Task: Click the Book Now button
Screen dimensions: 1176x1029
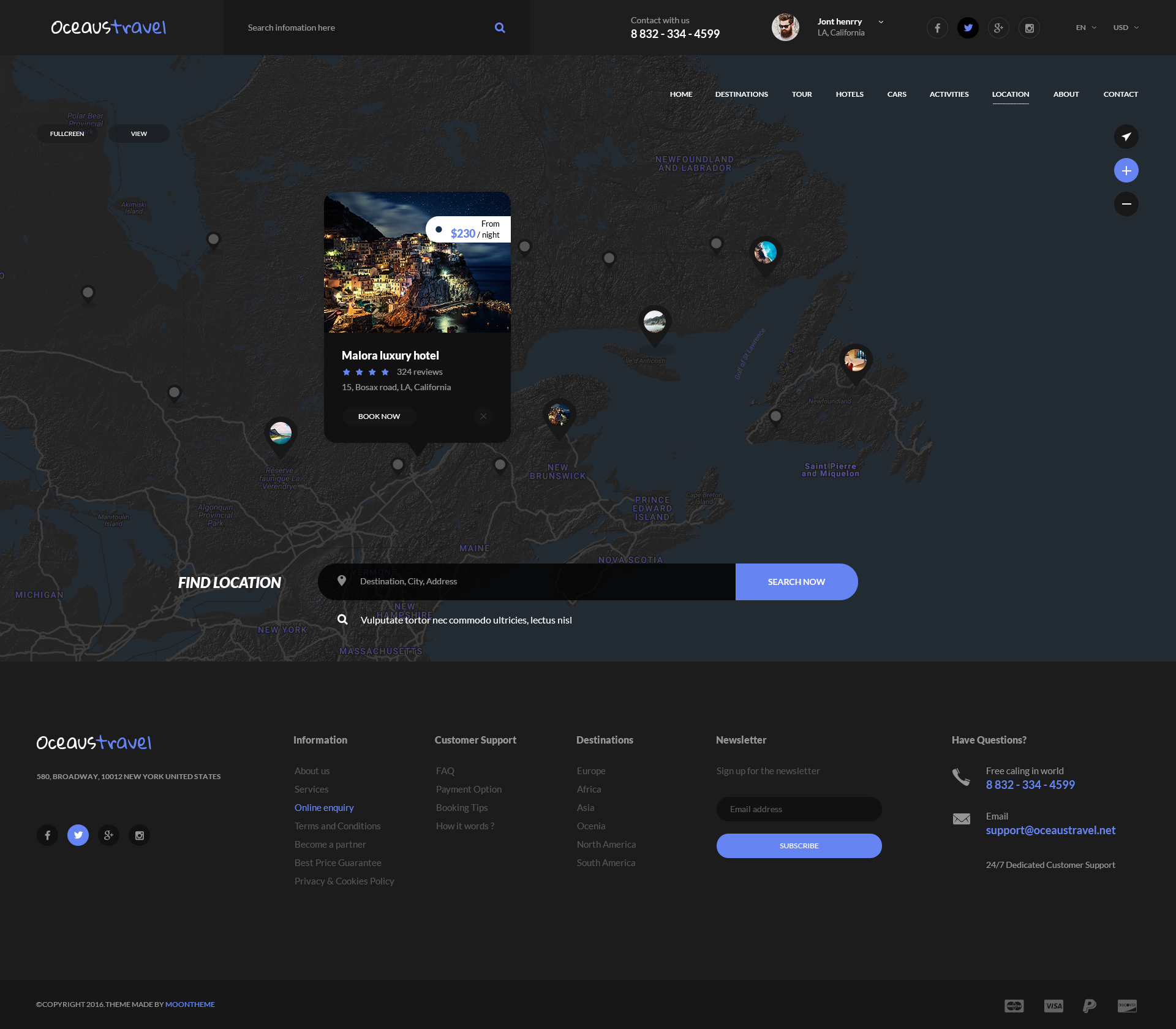Action: point(379,417)
